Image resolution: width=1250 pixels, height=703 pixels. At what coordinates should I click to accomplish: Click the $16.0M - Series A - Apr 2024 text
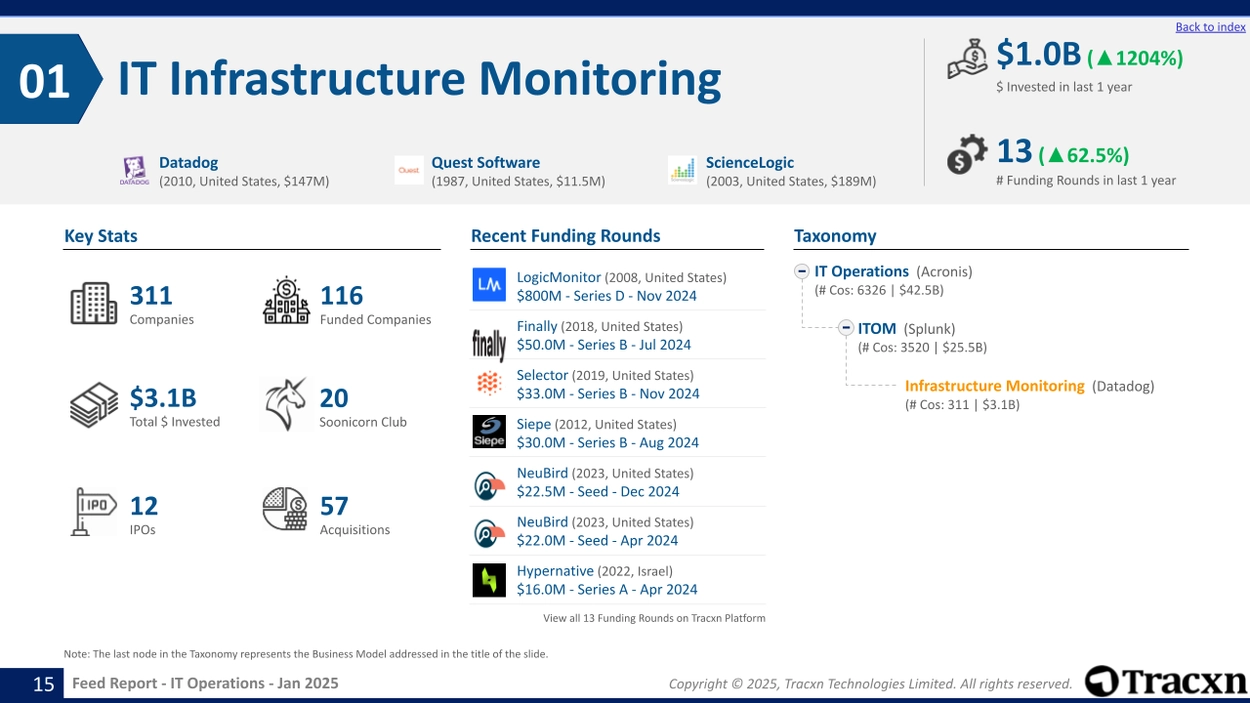pyautogui.click(x=607, y=590)
